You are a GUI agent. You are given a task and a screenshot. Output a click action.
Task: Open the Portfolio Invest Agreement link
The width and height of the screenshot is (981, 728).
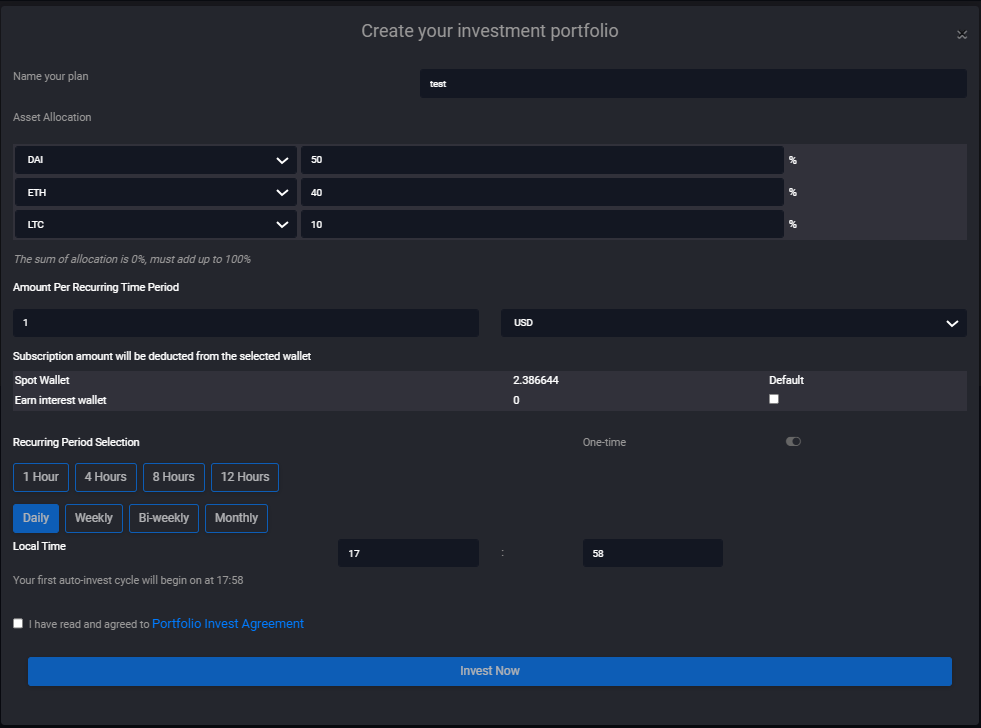click(228, 623)
